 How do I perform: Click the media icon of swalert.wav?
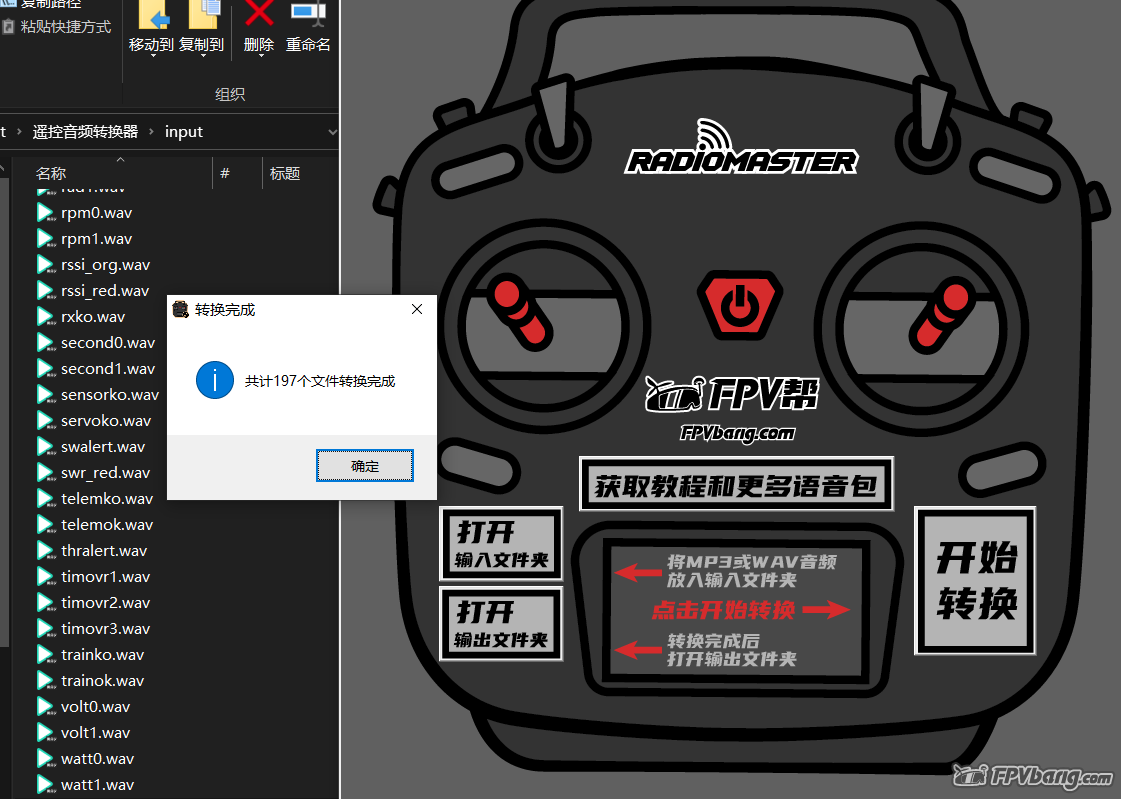pos(46,447)
